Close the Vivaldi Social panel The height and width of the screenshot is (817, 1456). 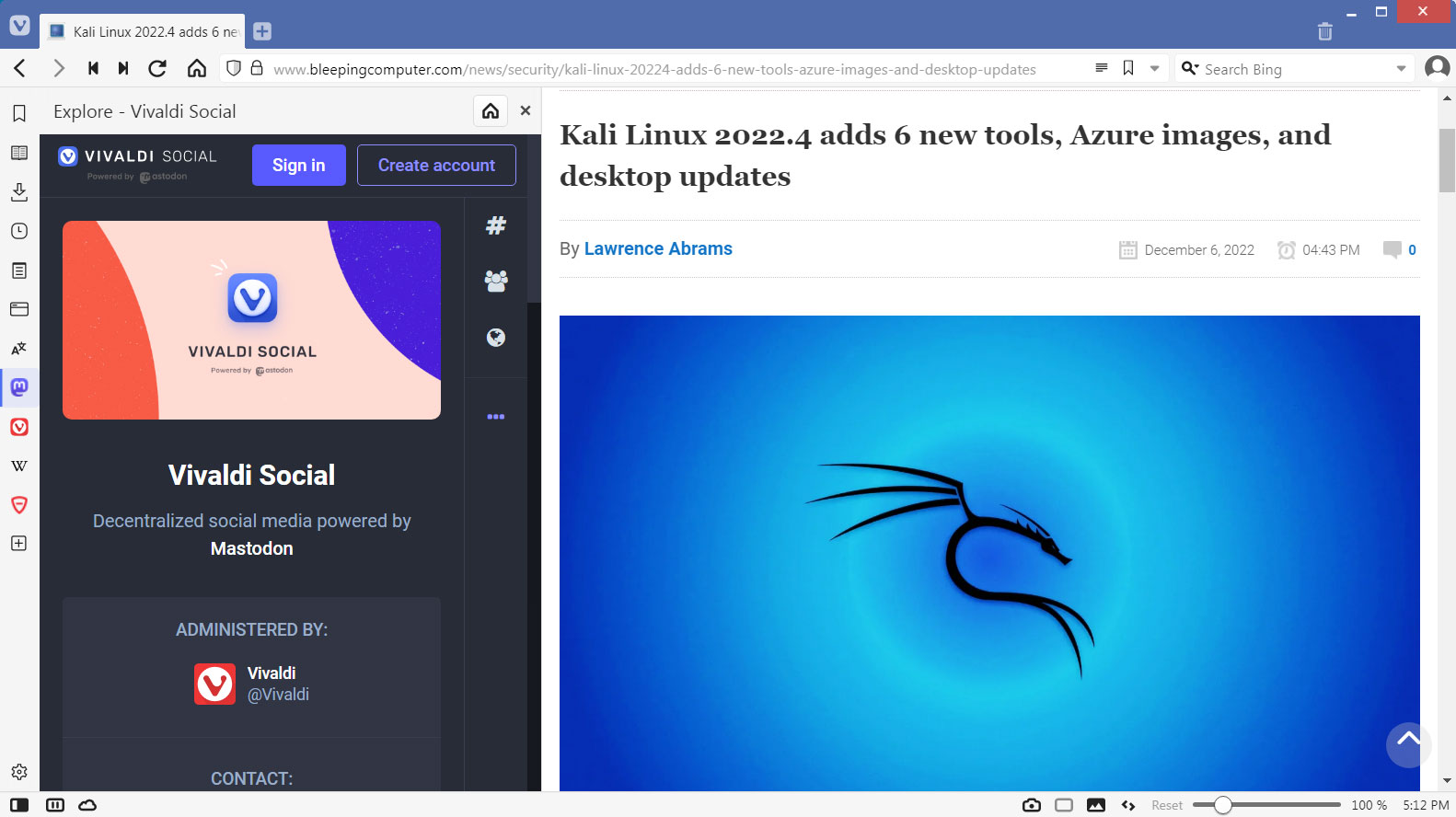click(x=526, y=110)
